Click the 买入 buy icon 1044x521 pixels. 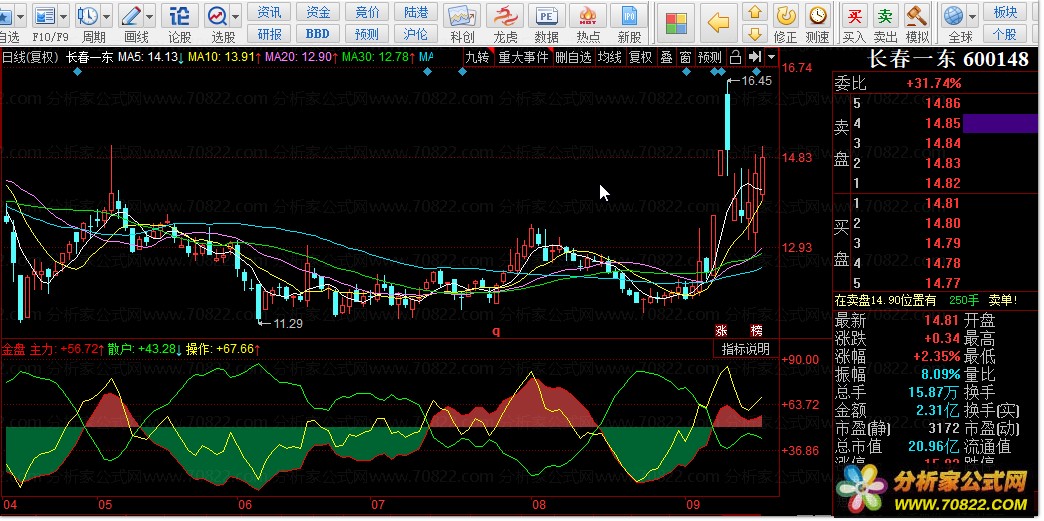854,15
